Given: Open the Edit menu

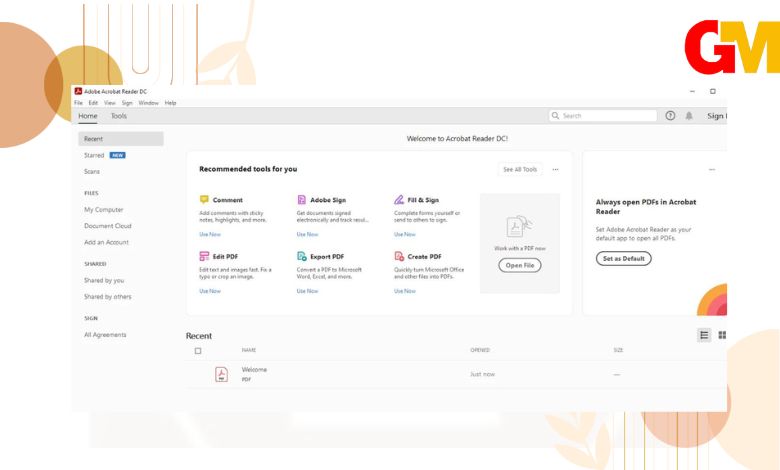Looking at the screenshot, I should pos(93,103).
